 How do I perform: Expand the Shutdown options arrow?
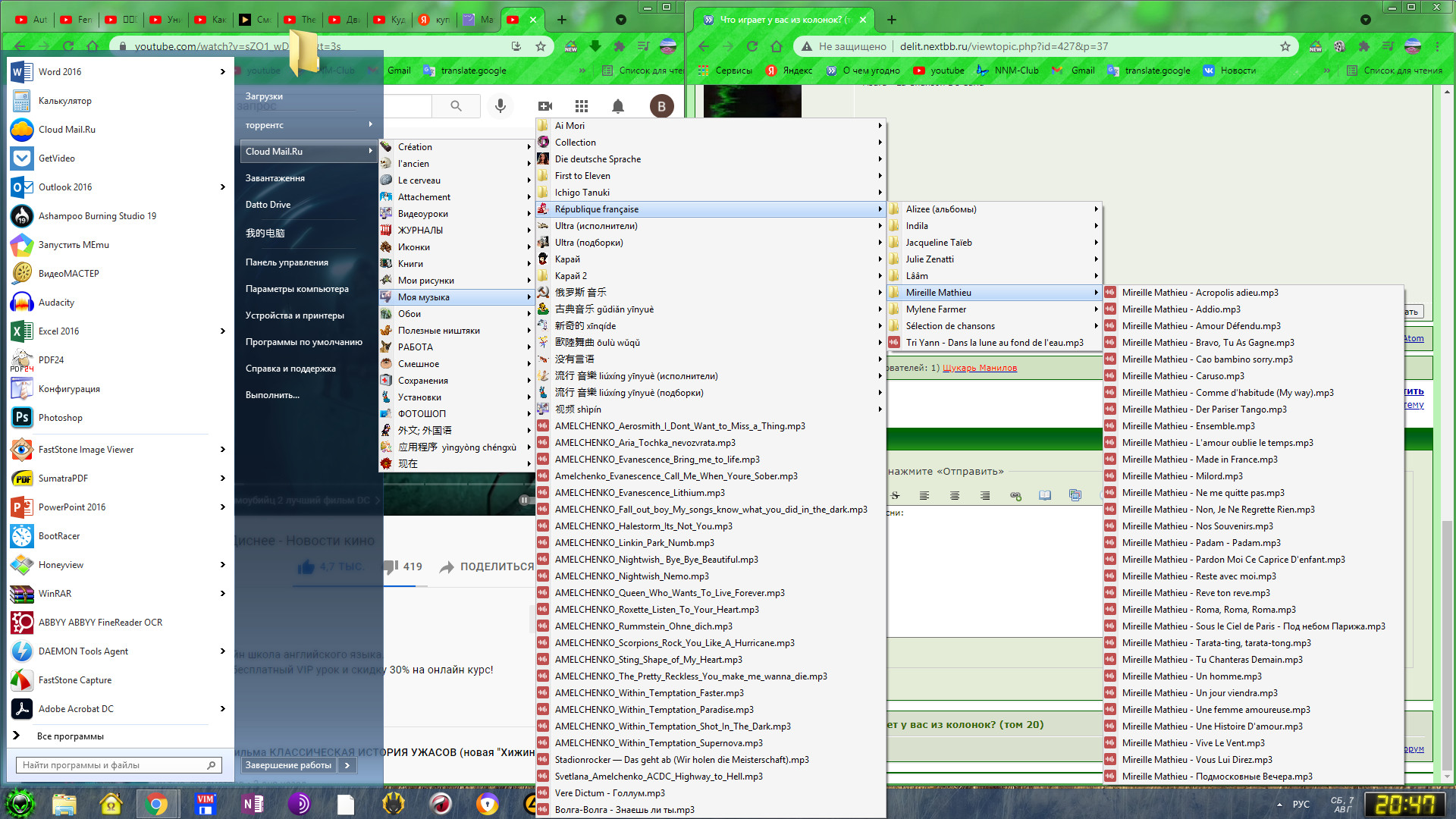[x=347, y=765]
